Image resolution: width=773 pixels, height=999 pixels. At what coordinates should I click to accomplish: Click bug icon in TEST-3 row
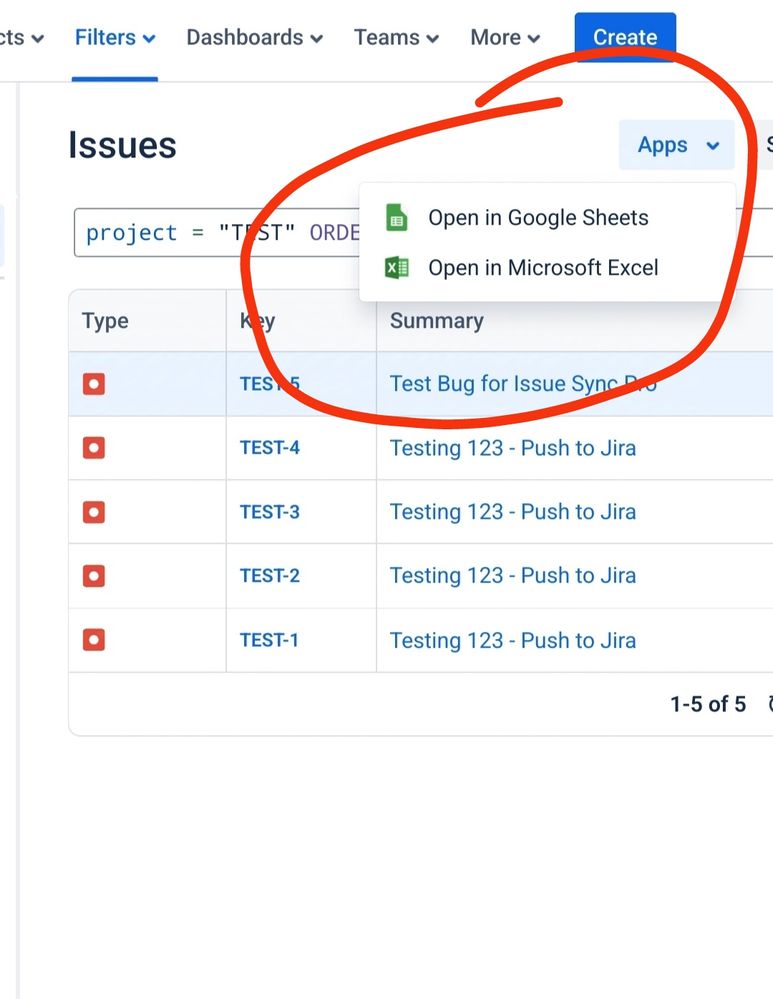pos(94,512)
